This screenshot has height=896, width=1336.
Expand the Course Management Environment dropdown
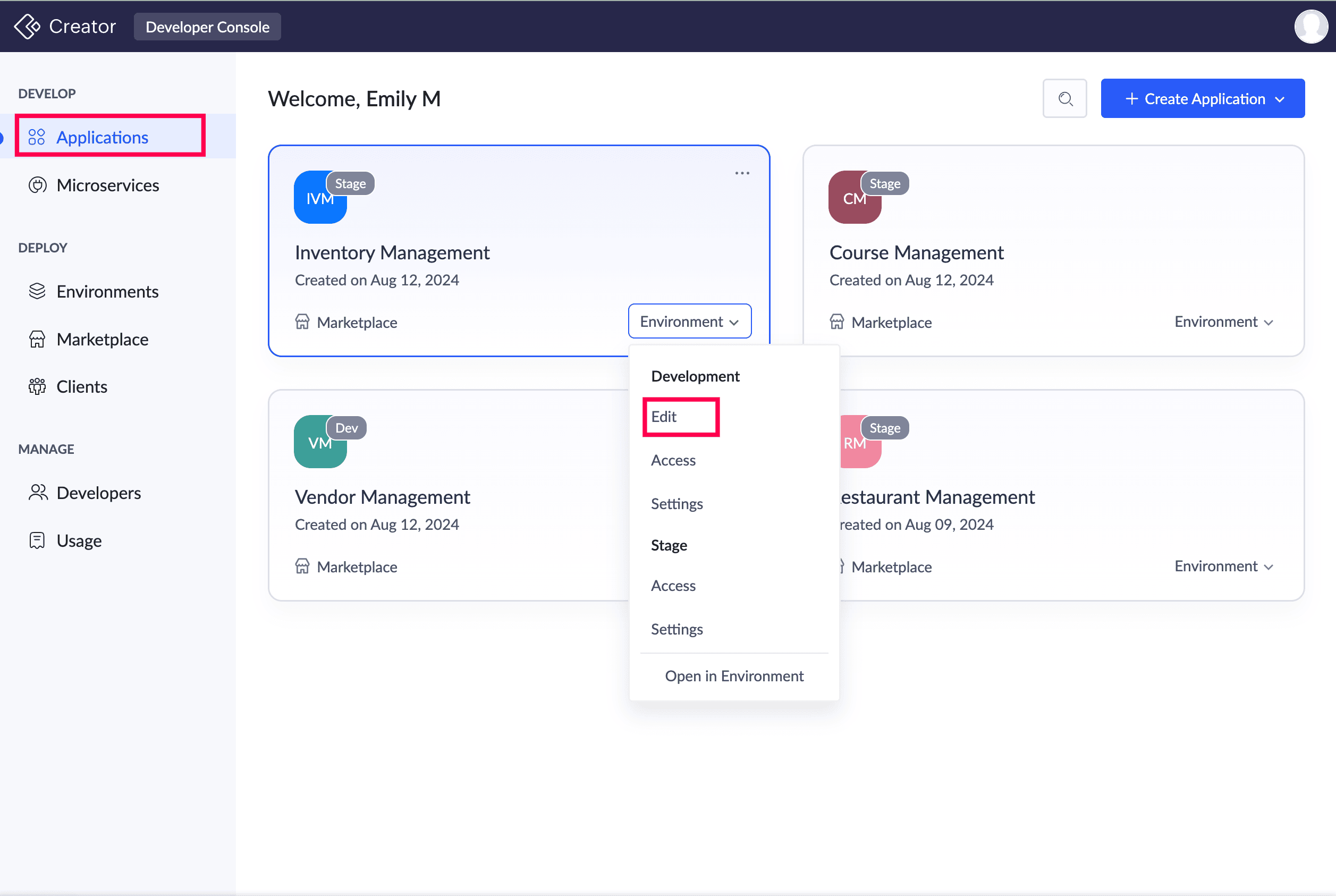point(1223,322)
